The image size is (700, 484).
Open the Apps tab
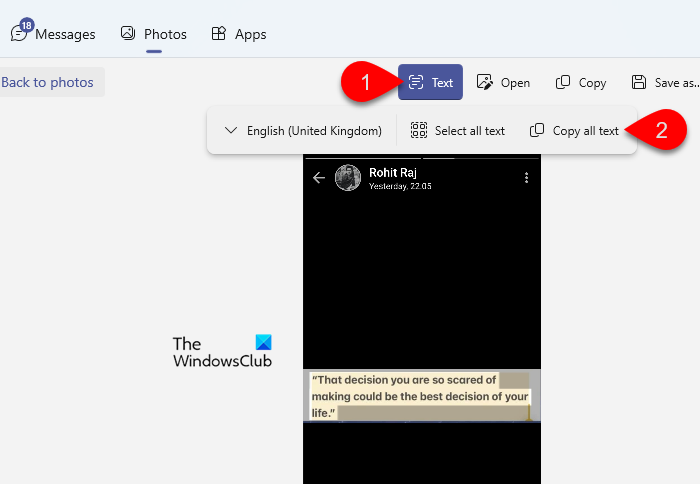click(x=239, y=34)
